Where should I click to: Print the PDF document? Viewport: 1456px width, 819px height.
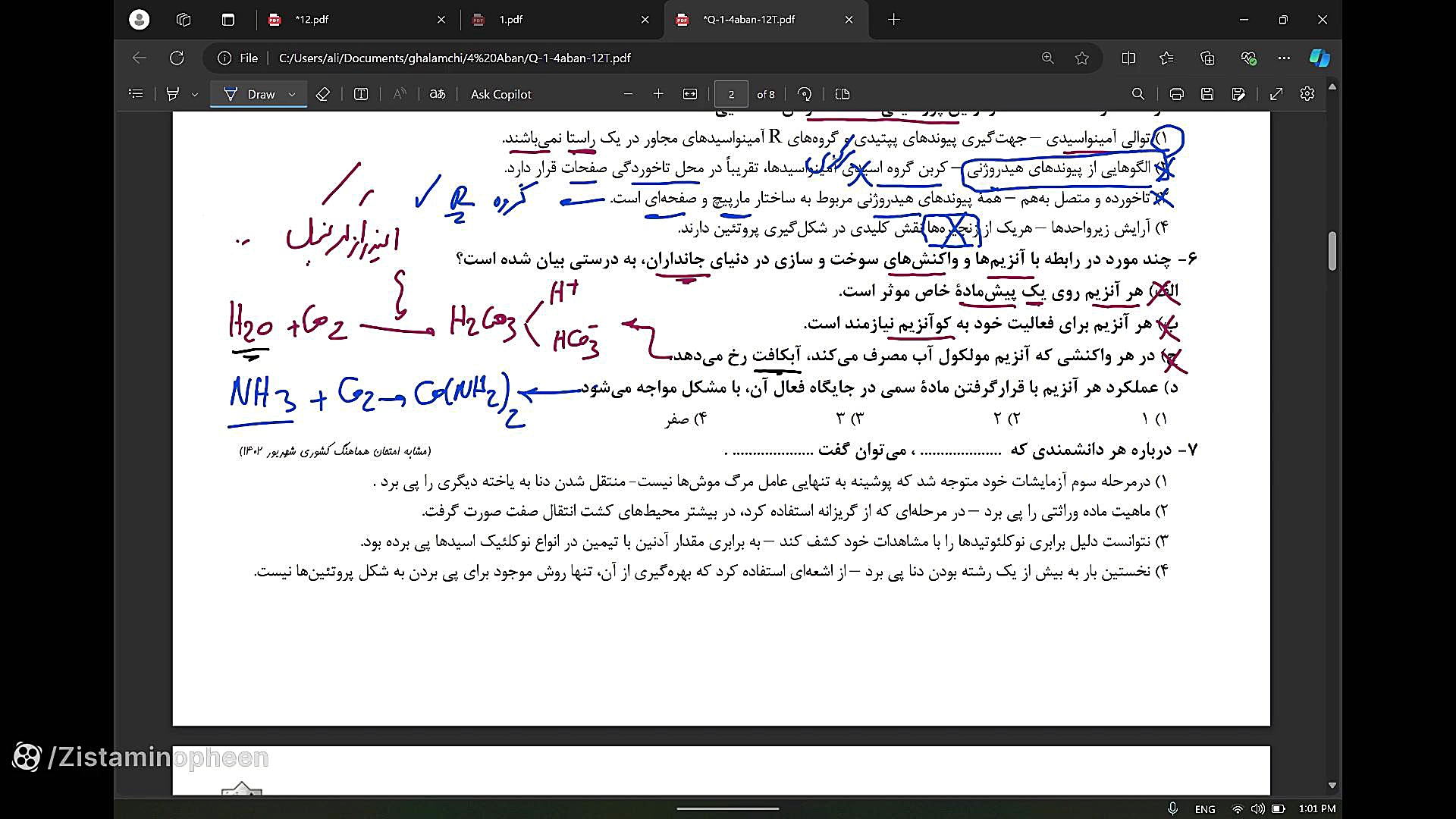1176,94
